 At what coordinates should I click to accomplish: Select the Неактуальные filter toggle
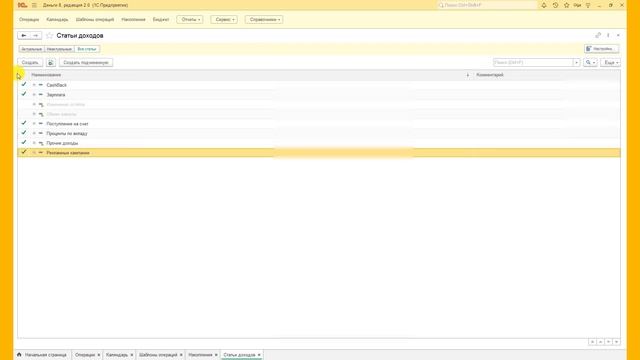[x=59, y=49]
